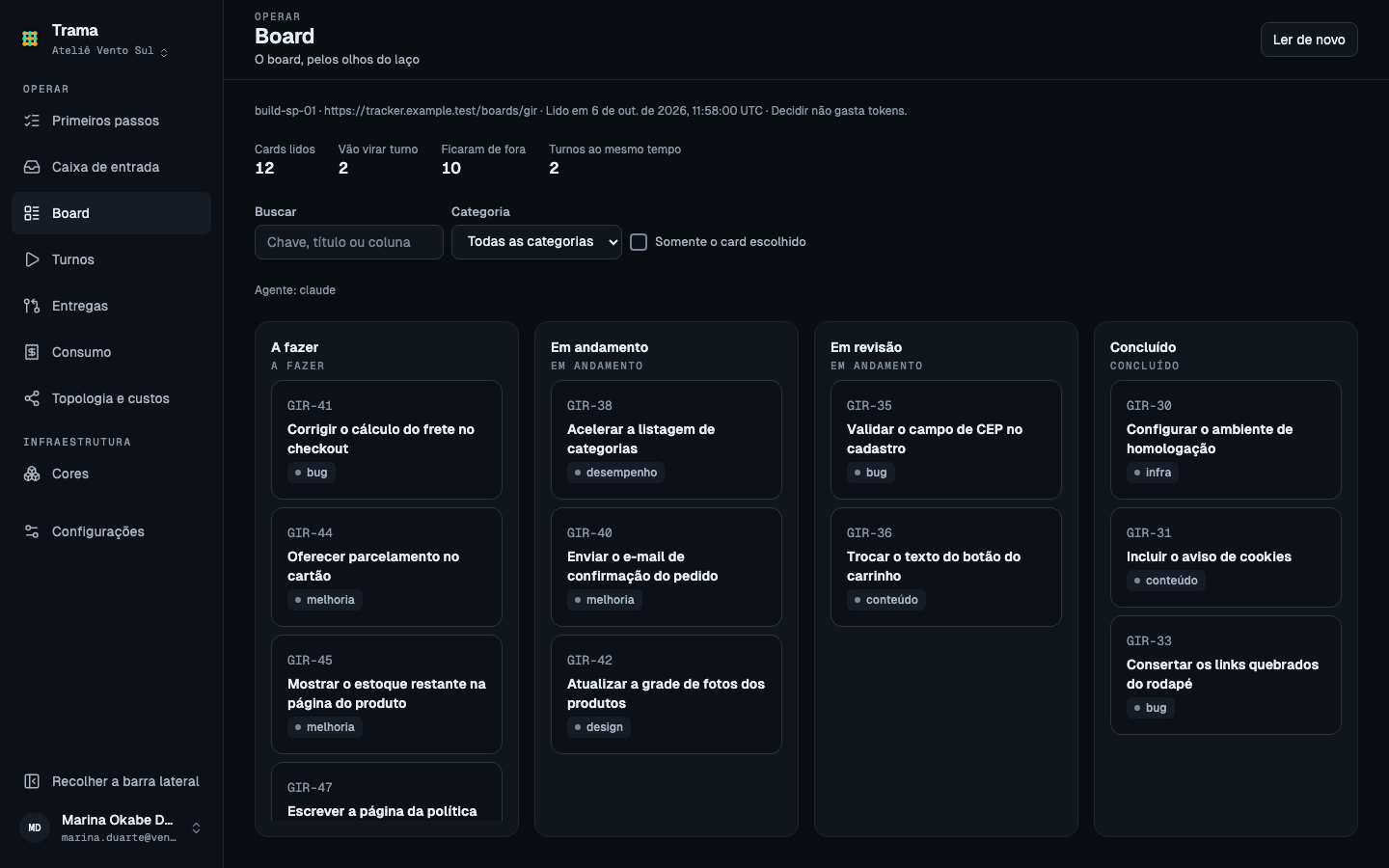Click the Cores cubes icon
This screenshot has height=868, width=1389.
tap(32, 474)
